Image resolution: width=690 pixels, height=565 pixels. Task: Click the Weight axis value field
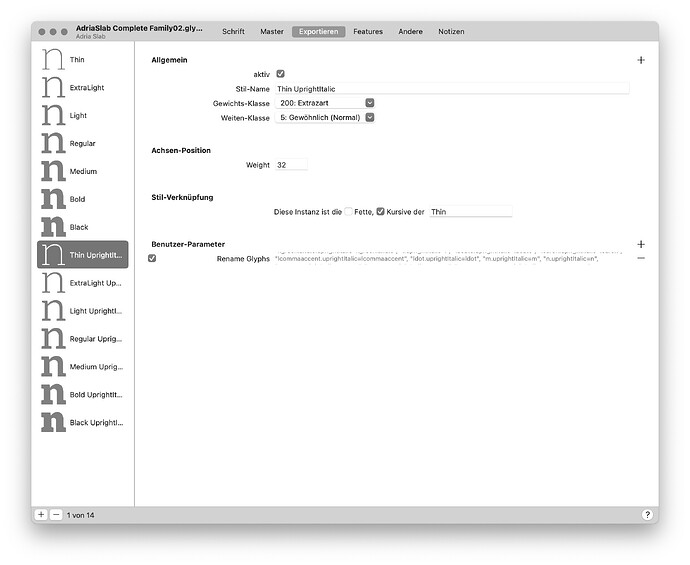point(290,165)
